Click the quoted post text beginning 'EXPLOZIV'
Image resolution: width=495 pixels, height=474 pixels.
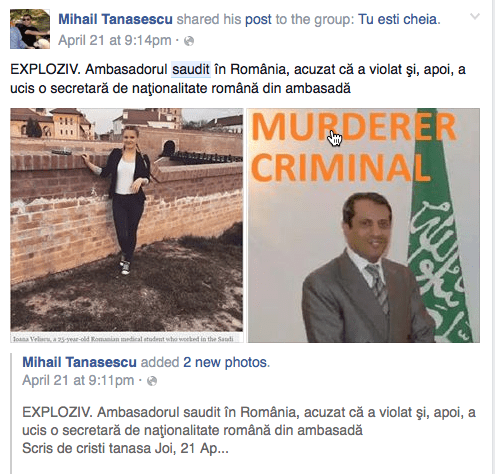[x=249, y=421]
